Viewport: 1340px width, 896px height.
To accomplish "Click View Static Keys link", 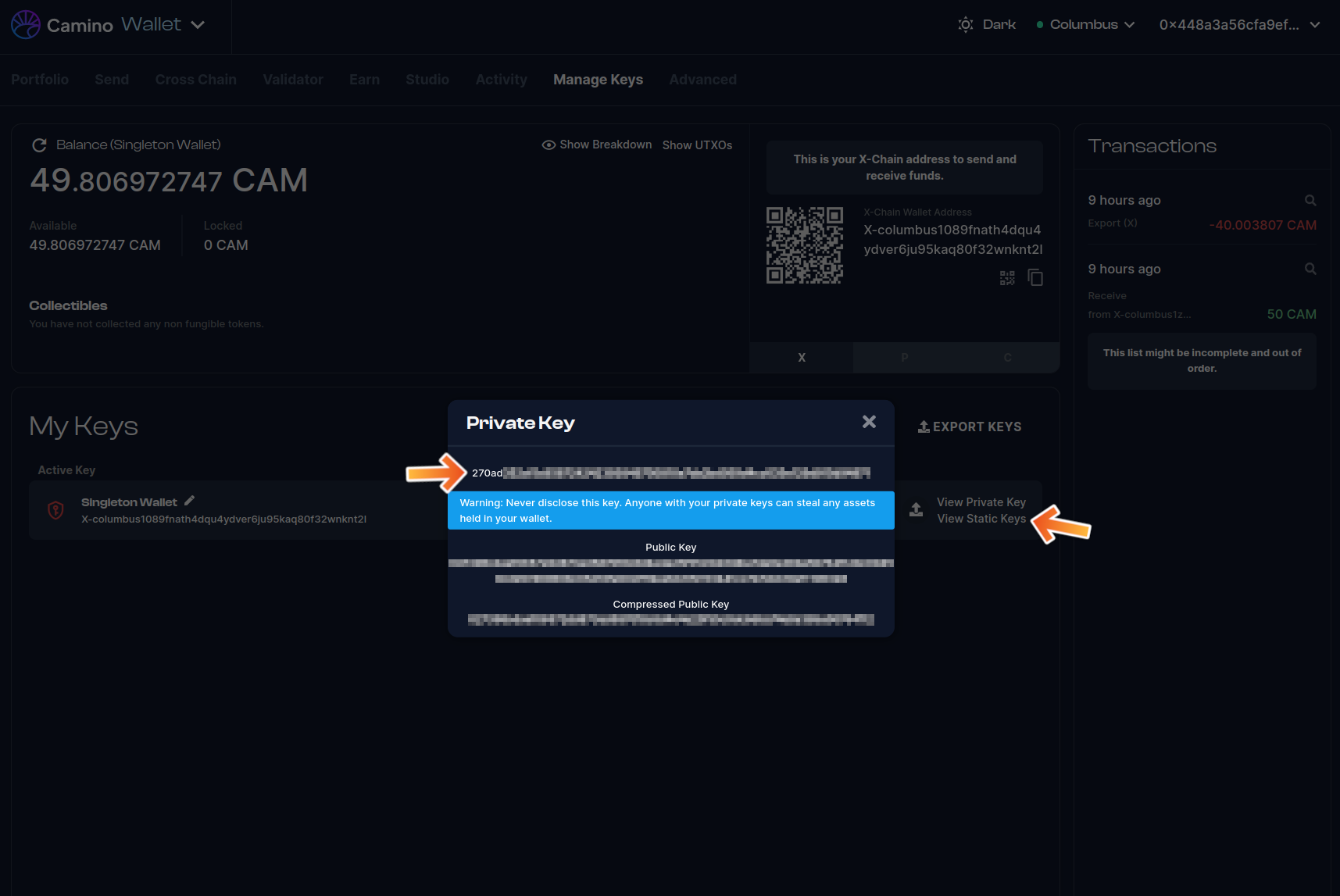I will tap(981, 519).
